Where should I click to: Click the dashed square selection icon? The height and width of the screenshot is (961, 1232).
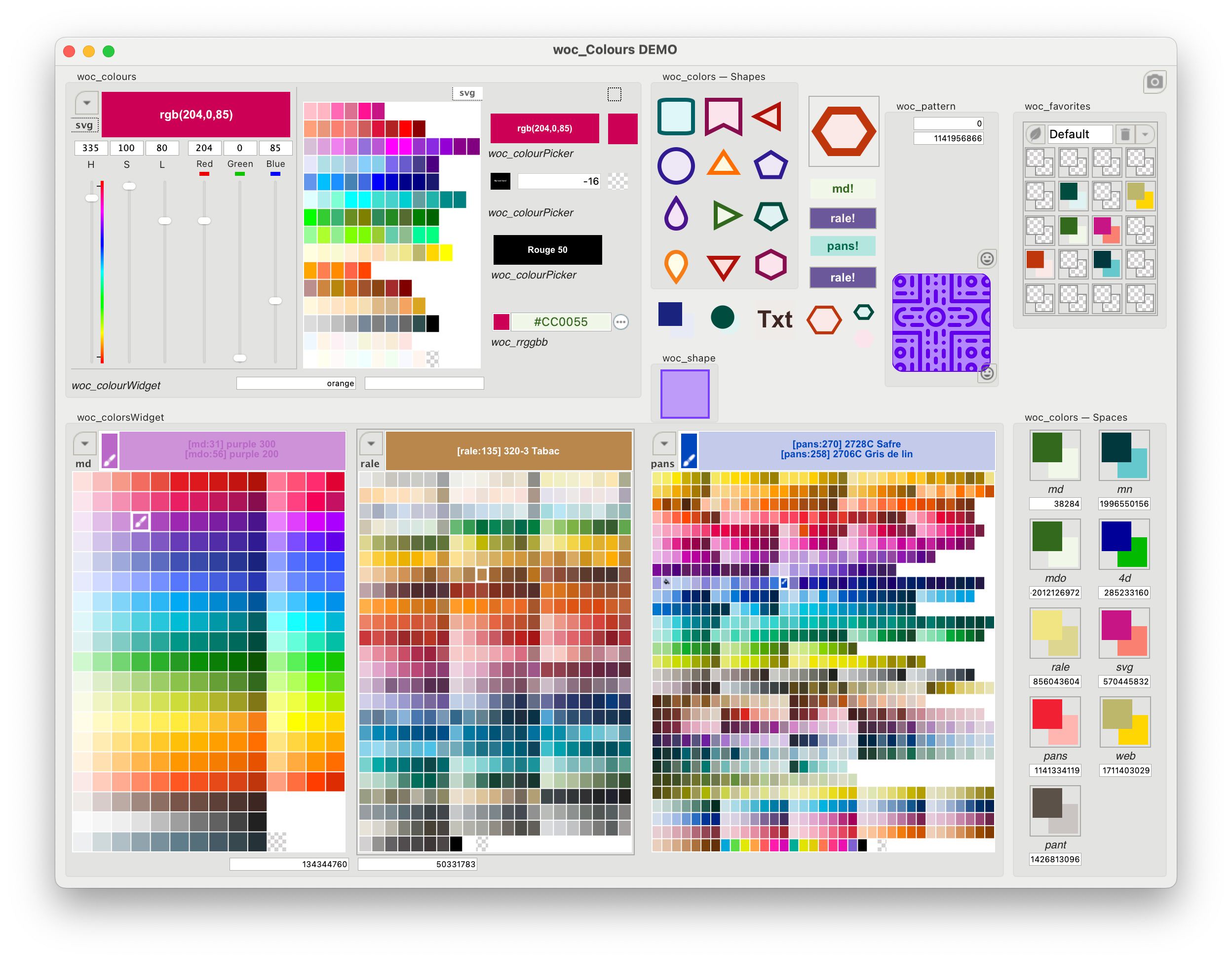614,94
